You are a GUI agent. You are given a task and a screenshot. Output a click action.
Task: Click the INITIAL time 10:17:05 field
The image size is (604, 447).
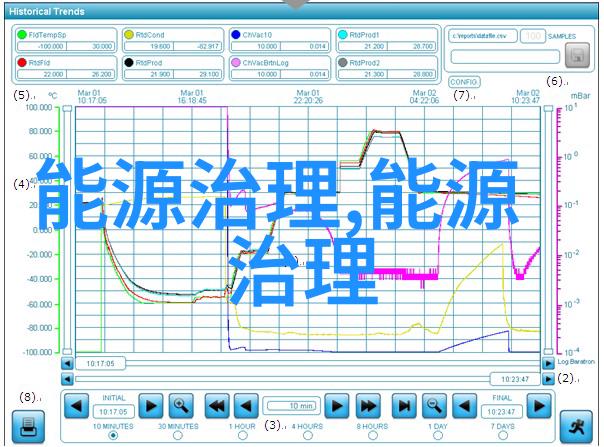click(113, 412)
